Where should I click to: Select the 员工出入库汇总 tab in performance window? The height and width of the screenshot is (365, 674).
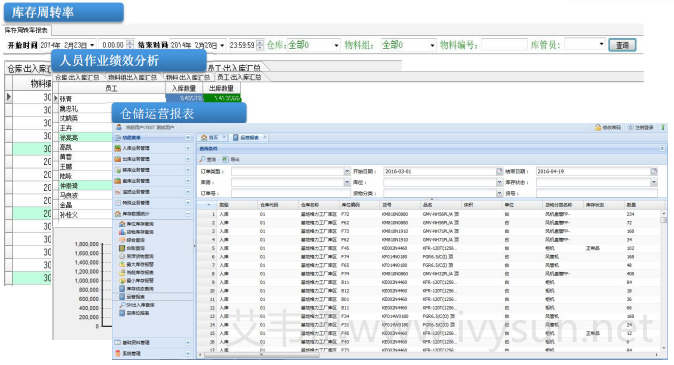click(x=239, y=77)
